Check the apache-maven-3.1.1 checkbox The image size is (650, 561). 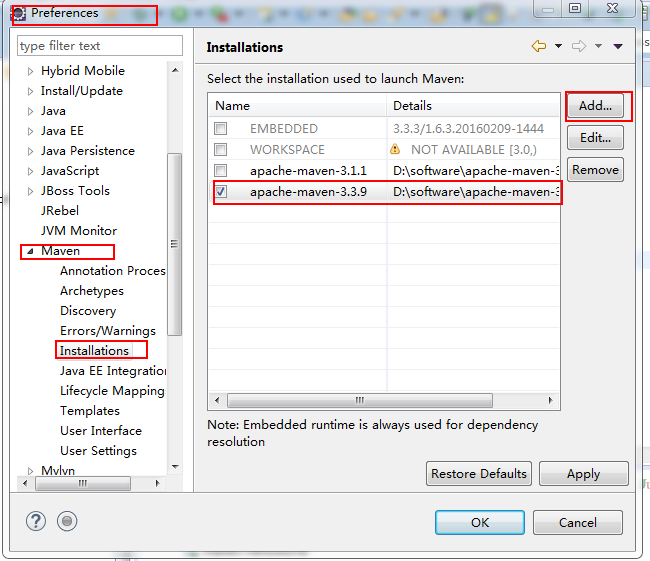pyautogui.click(x=221, y=170)
